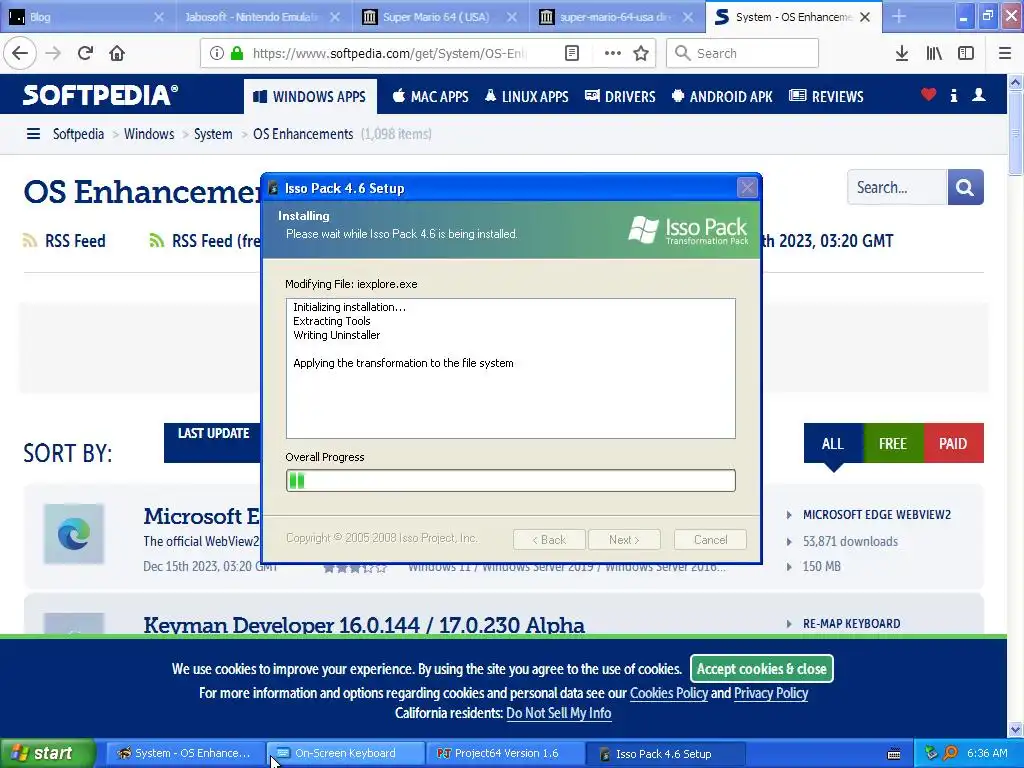
Task: Click Windows breadcrumb link
Action: click(149, 134)
